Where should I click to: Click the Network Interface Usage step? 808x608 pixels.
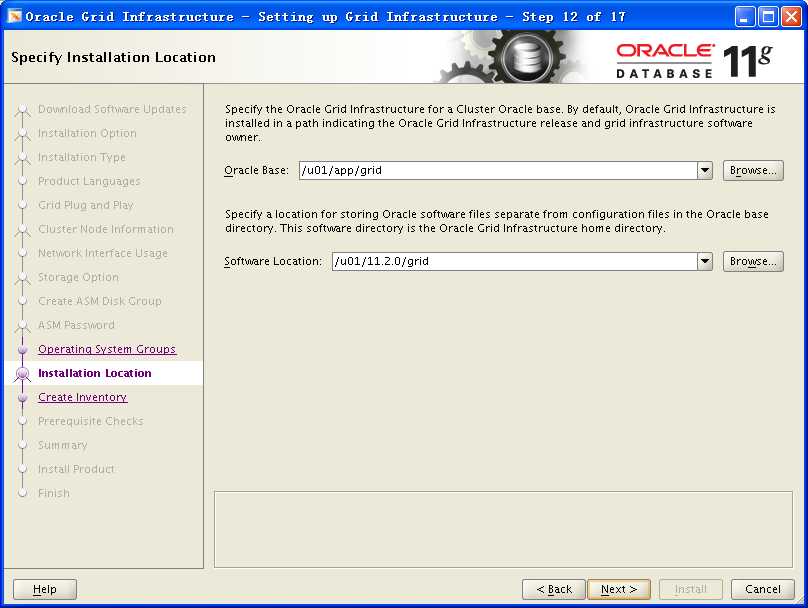[103, 253]
